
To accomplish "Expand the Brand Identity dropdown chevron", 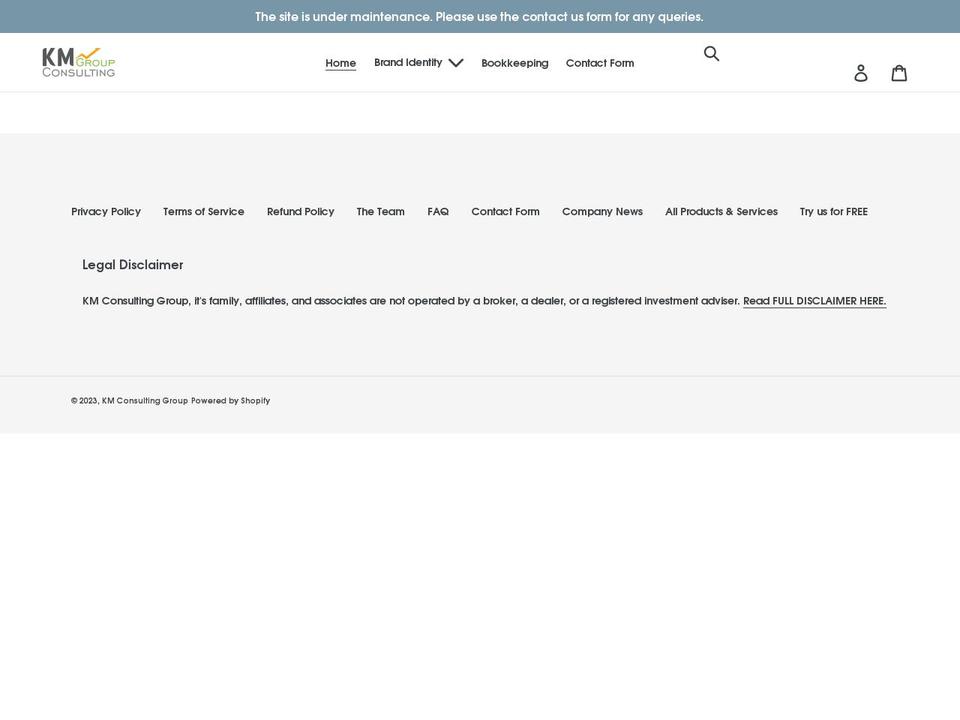I will (456, 62).
